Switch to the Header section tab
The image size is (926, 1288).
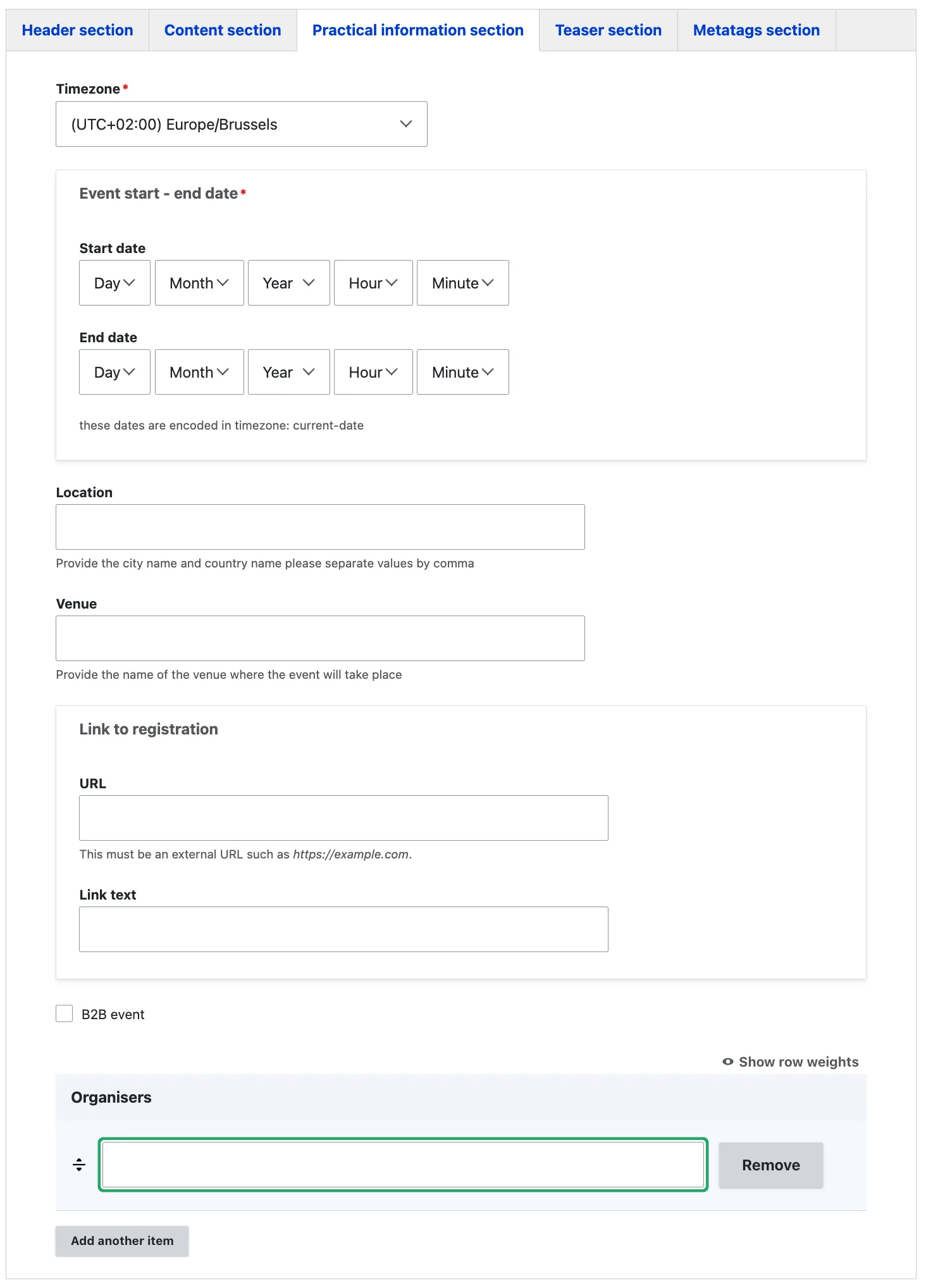[x=77, y=30]
